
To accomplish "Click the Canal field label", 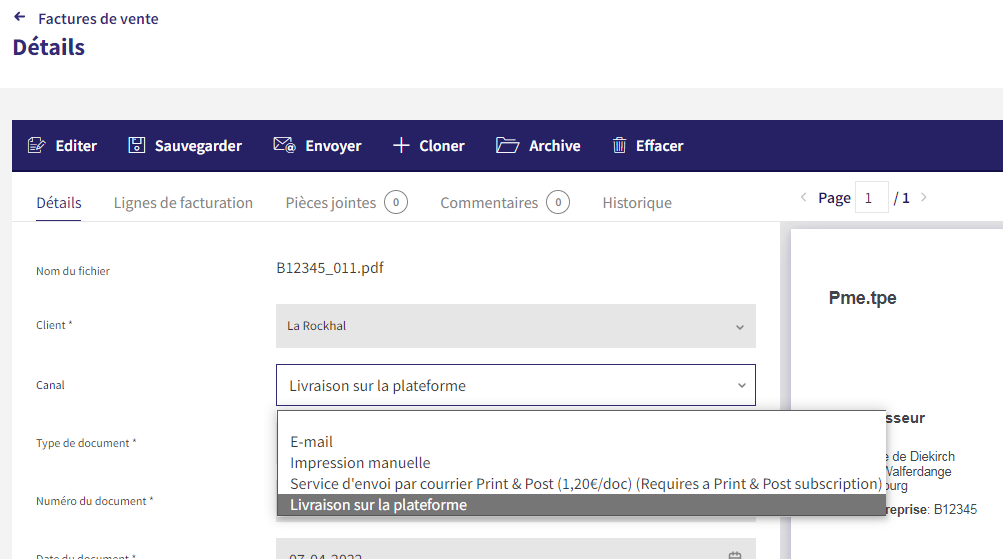I will (50, 385).
